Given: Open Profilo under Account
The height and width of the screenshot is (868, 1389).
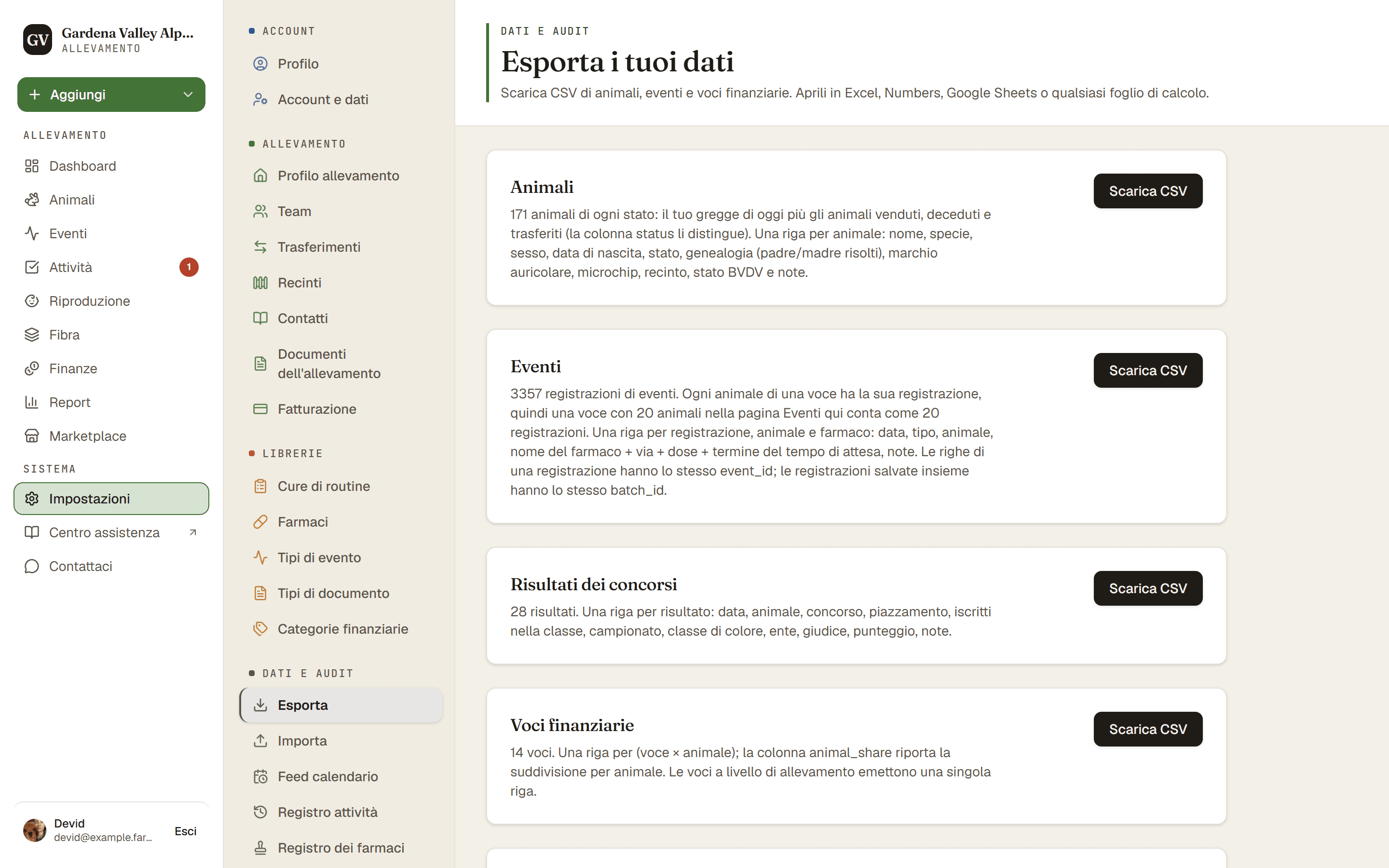Looking at the screenshot, I should pos(341,64).
